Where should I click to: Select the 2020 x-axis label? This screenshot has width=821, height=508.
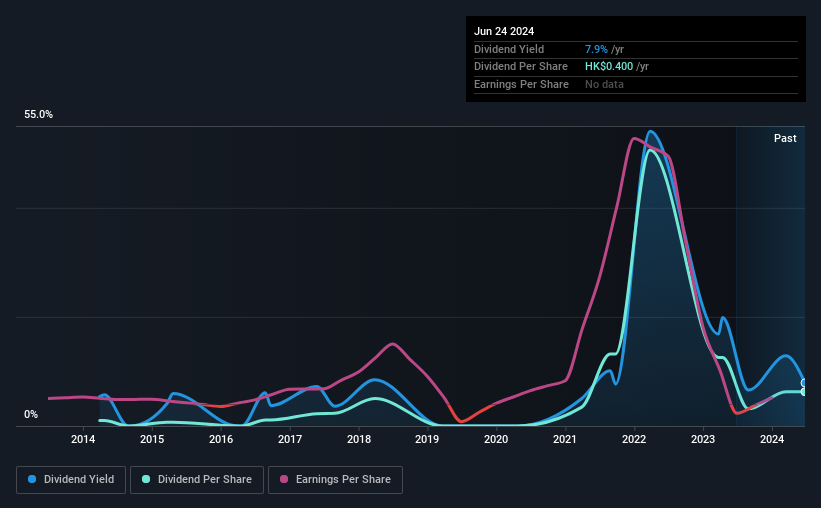496,439
